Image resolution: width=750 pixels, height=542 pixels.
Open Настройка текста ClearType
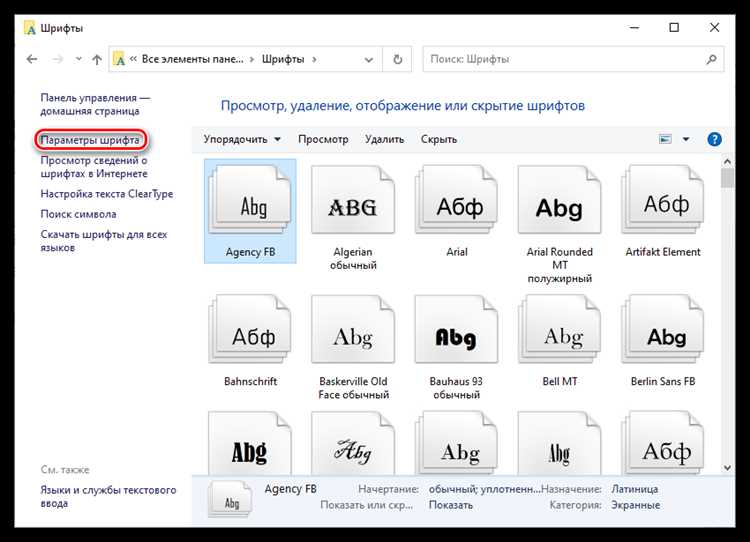[x=107, y=194]
